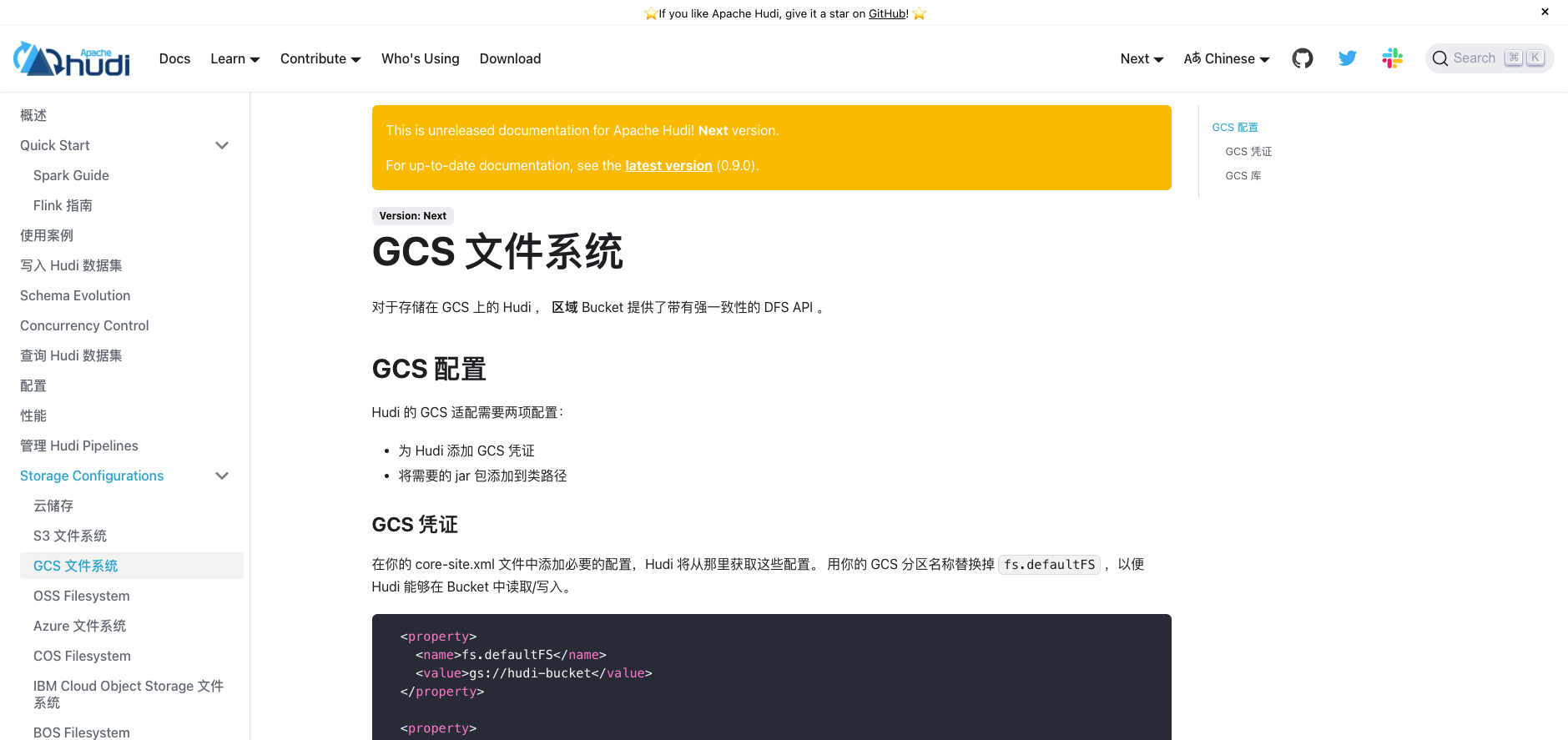
Task: Open Quick Start in the sidebar
Action: pyautogui.click(x=55, y=145)
